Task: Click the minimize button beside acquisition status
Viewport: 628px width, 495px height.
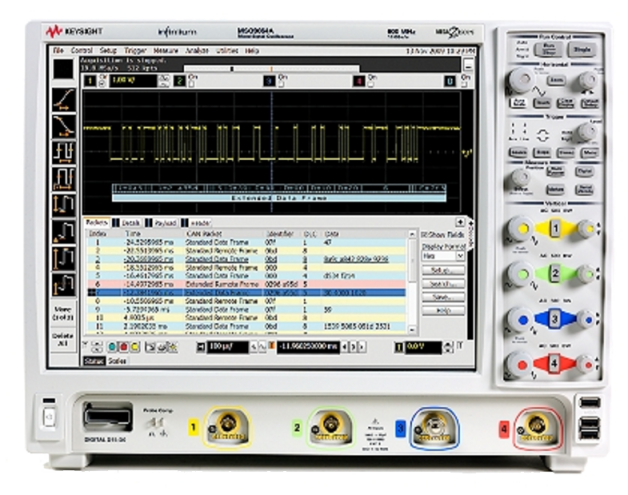Action: click(x=468, y=65)
